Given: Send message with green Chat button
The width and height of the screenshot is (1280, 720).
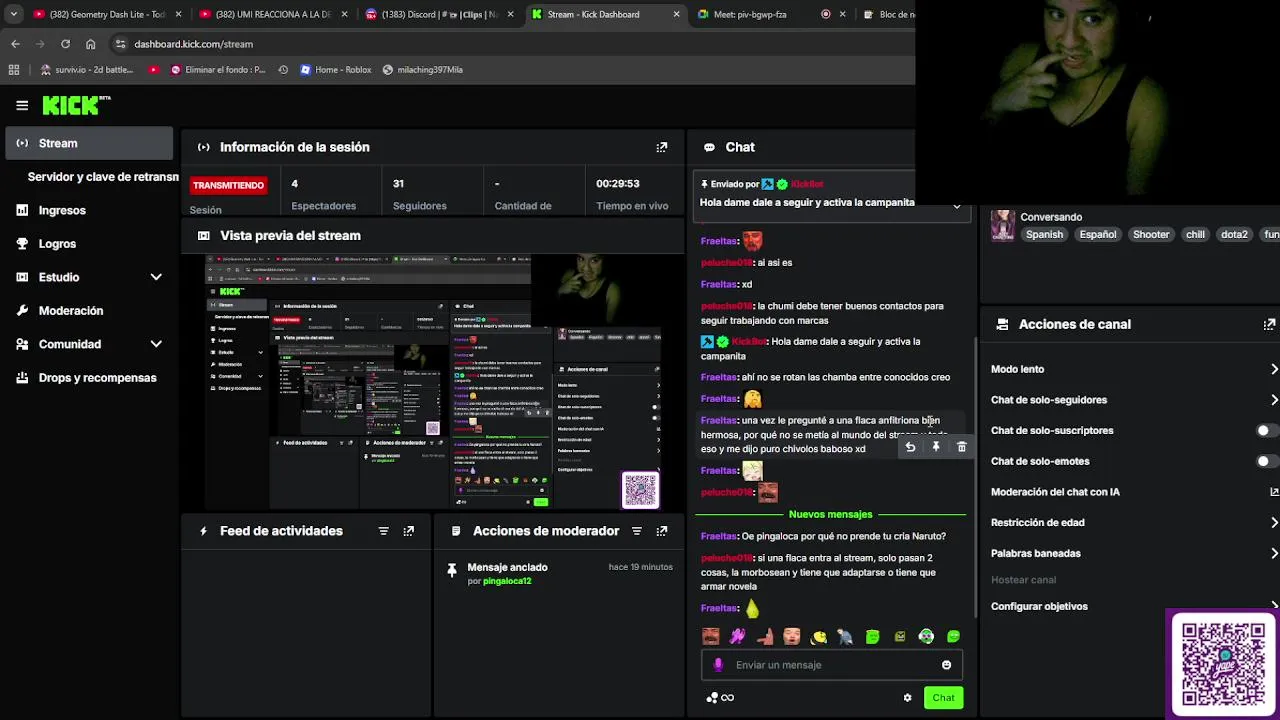Looking at the screenshot, I should (943, 698).
